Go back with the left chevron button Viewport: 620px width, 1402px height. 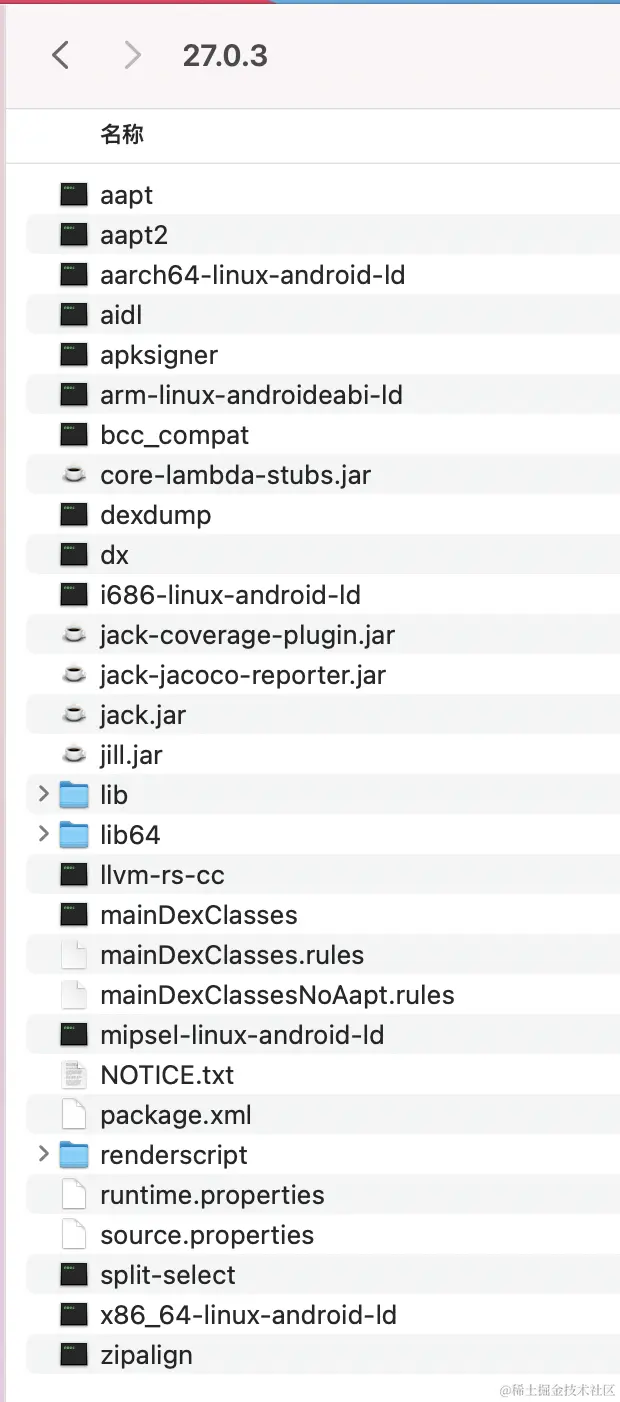point(60,55)
